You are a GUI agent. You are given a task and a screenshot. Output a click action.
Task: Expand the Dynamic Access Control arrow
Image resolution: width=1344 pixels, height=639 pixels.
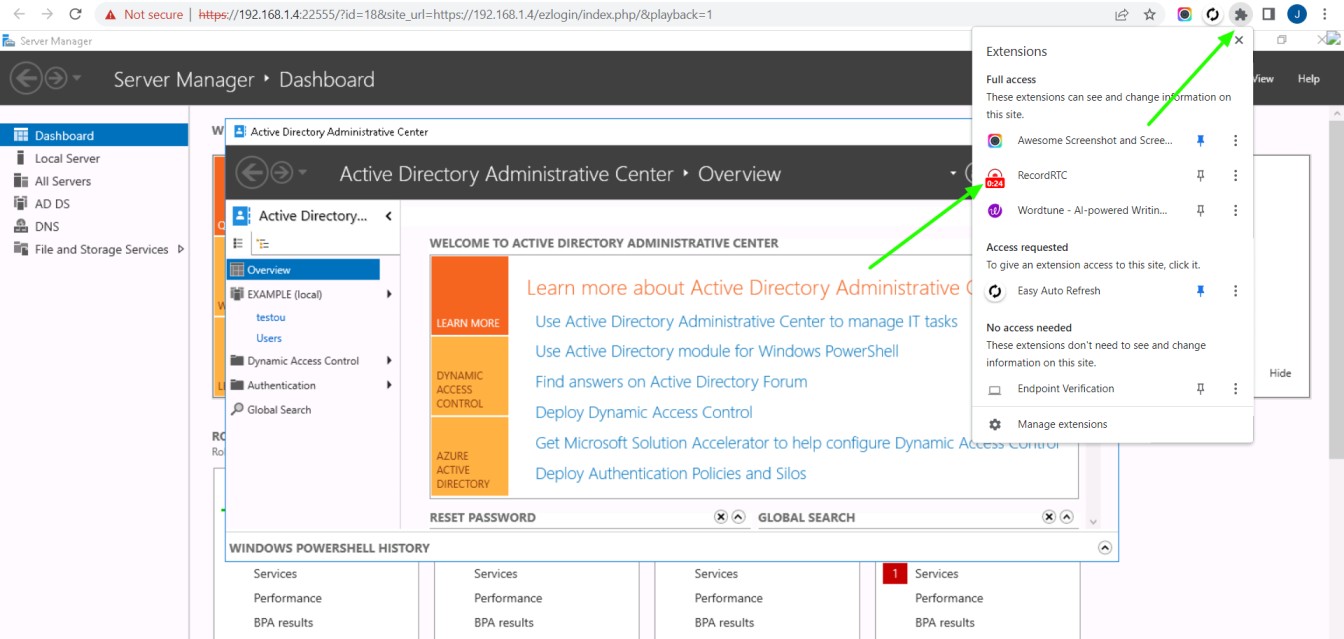389,361
